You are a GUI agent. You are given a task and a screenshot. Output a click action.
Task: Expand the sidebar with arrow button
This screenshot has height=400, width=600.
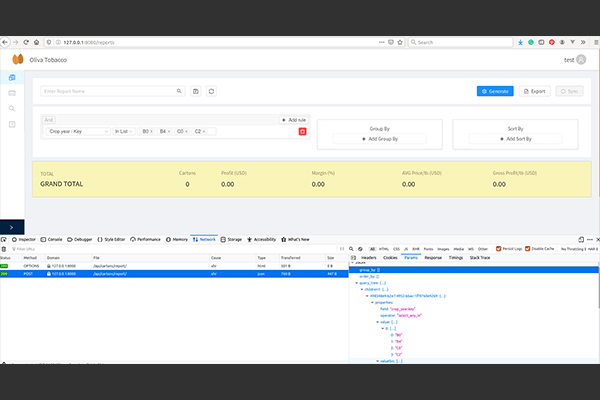click(11, 228)
